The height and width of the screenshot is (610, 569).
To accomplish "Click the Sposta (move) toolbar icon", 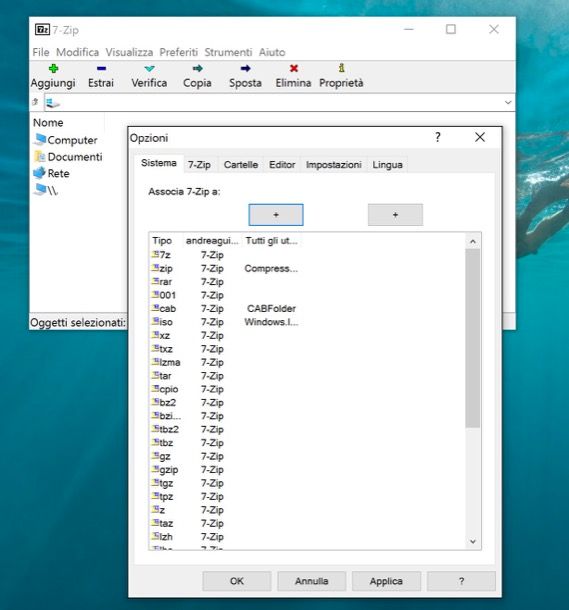I will point(245,69).
